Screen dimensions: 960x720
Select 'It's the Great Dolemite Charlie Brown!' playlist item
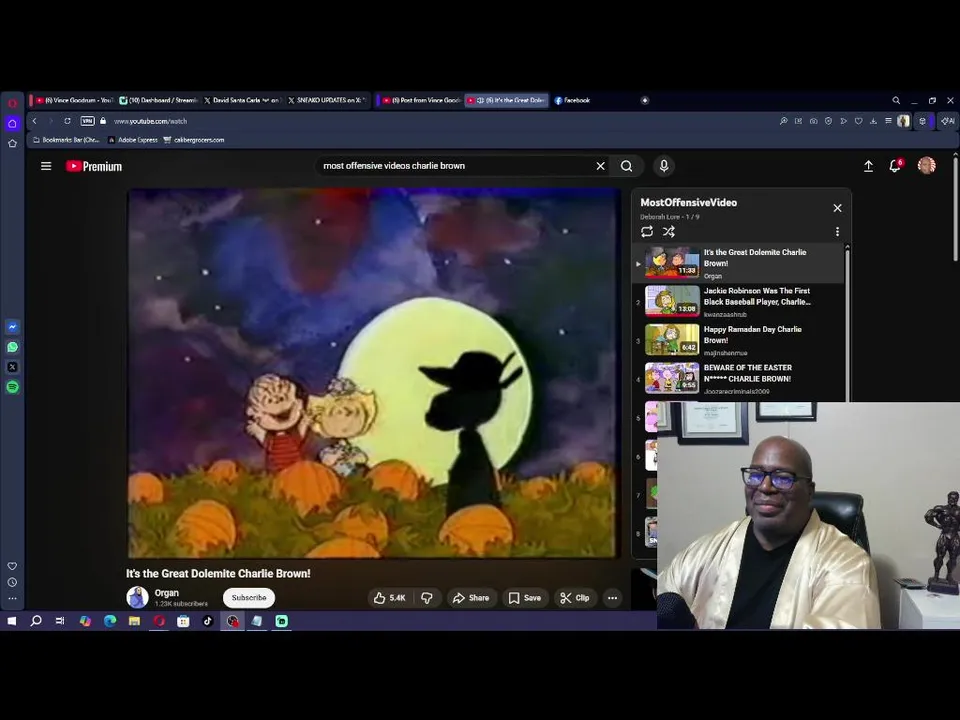pyautogui.click(x=738, y=263)
